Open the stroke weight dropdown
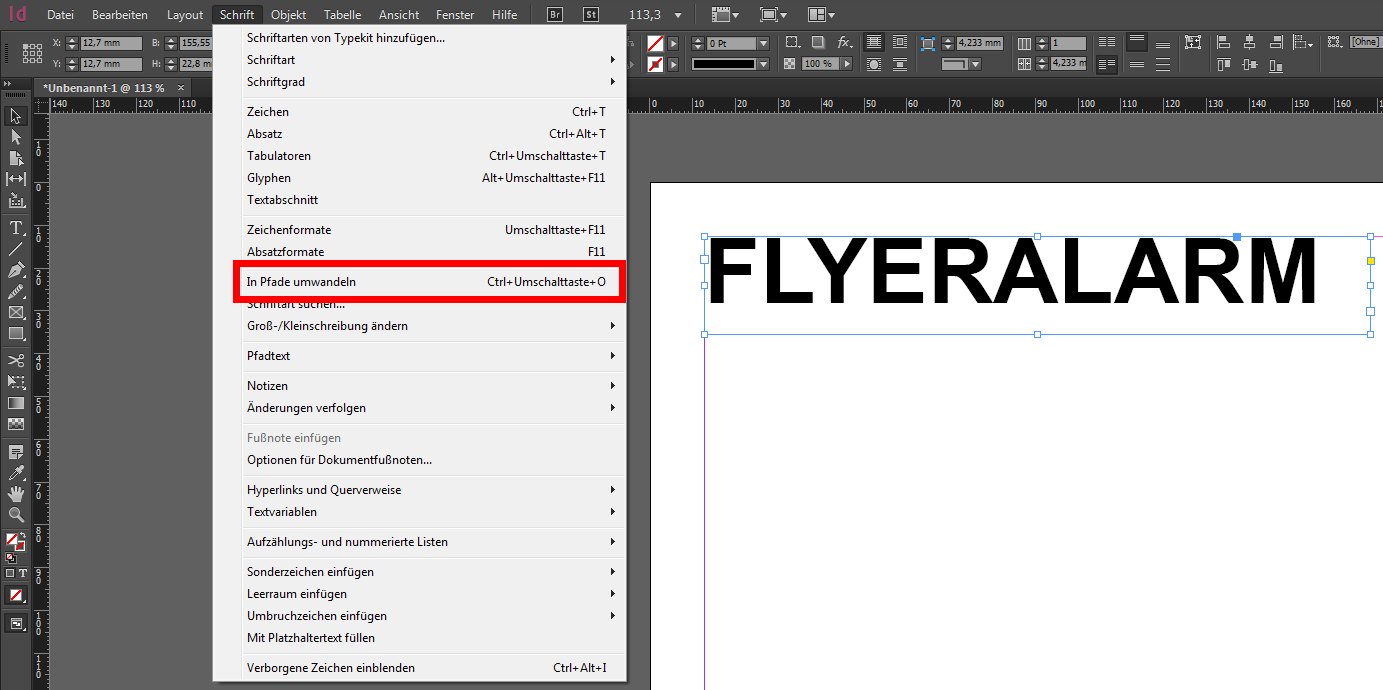The height and width of the screenshot is (690, 1383). click(x=763, y=44)
